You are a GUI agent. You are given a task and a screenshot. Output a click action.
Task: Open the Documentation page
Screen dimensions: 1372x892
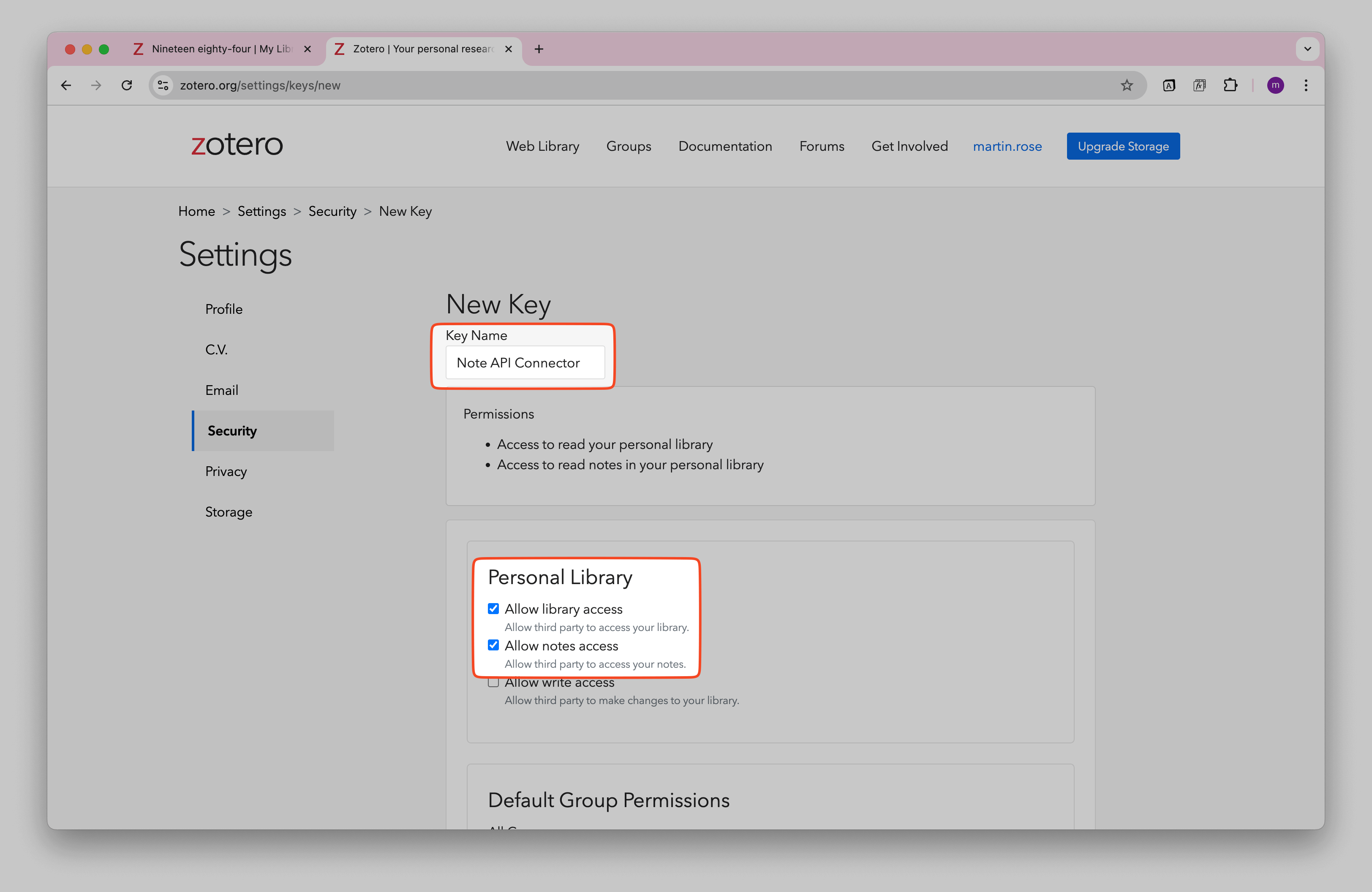pyautogui.click(x=724, y=147)
